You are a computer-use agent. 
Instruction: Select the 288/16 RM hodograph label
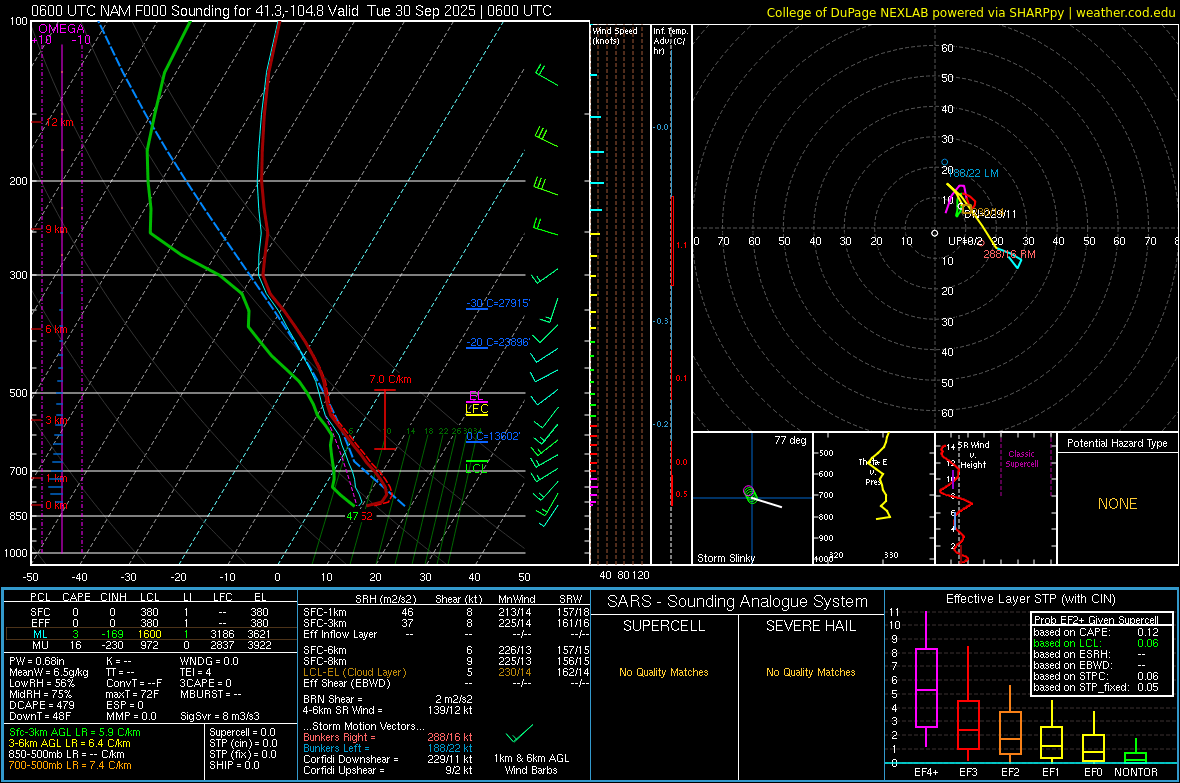click(x=1009, y=254)
